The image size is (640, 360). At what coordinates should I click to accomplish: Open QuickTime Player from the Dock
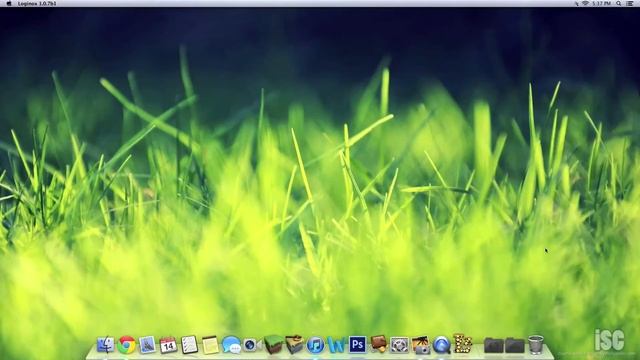442,345
